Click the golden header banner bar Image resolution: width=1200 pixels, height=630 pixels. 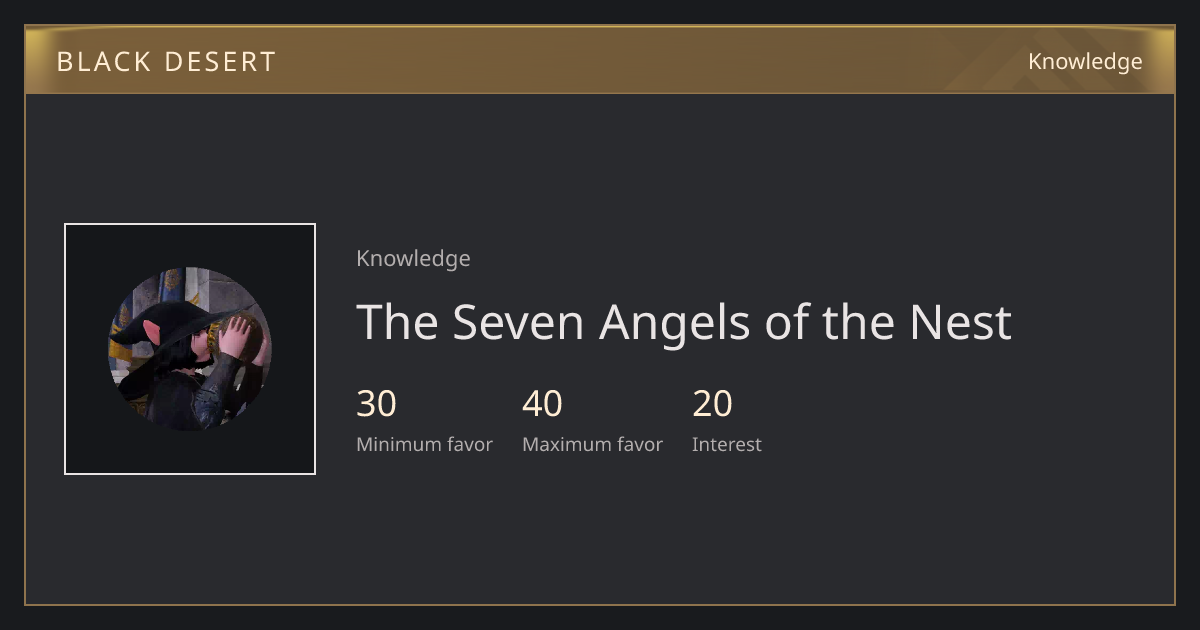[600, 60]
